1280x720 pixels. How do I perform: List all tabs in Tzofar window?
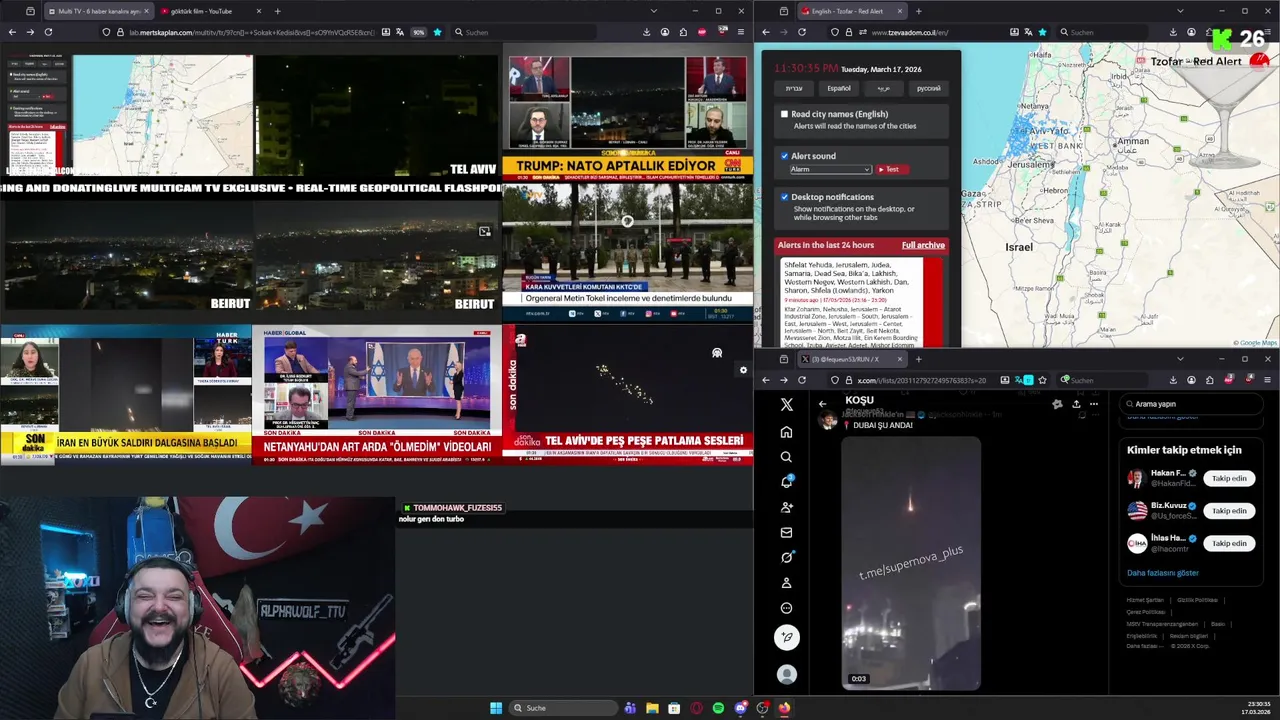[x=1180, y=11]
